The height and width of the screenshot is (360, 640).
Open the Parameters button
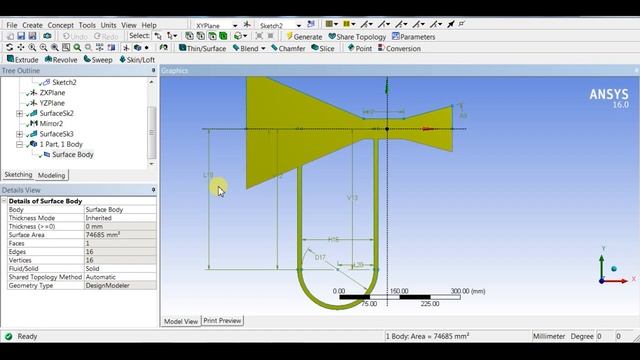pyautogui.click(x=413, y=37)
